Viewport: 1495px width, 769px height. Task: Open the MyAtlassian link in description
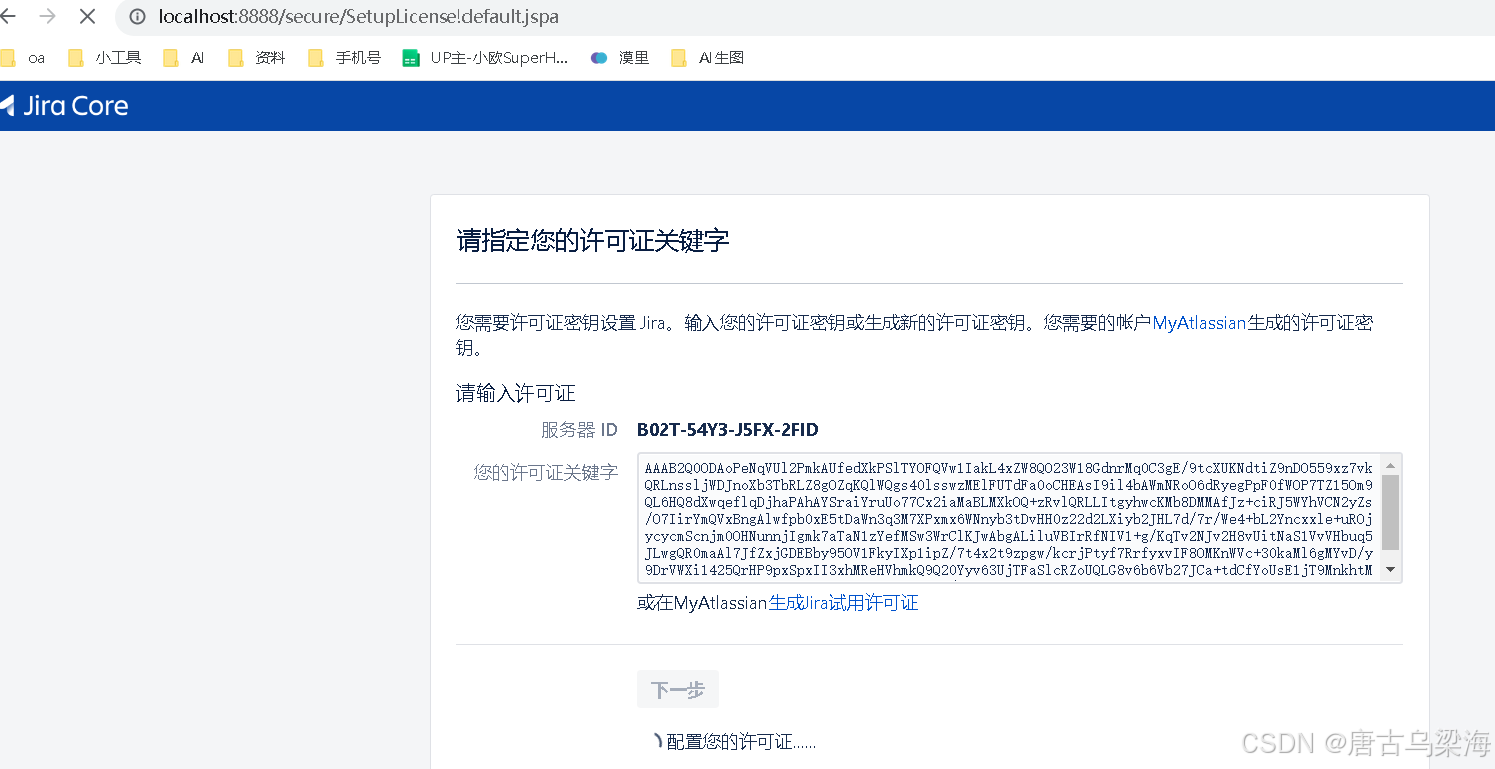[1199, 323]
